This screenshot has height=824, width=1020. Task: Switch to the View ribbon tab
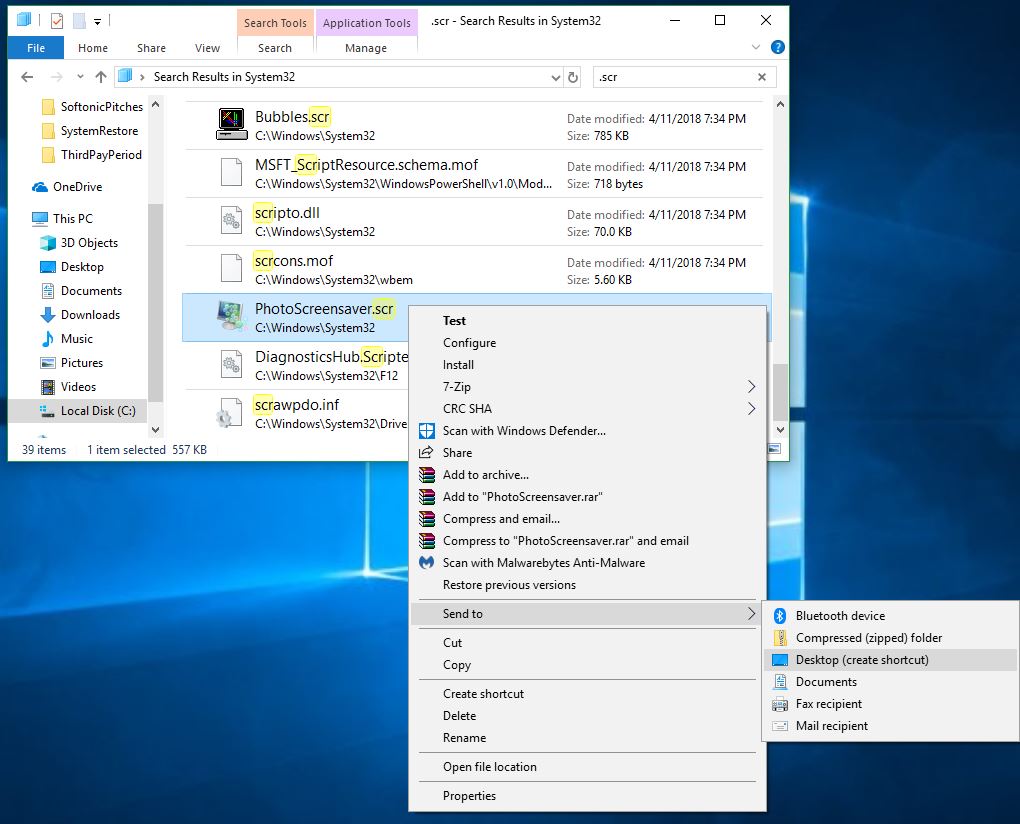click(x=207, y=48)
